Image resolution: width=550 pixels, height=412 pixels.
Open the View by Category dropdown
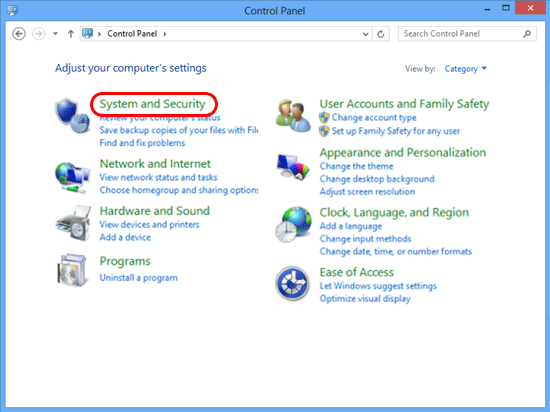pos(465,69)
